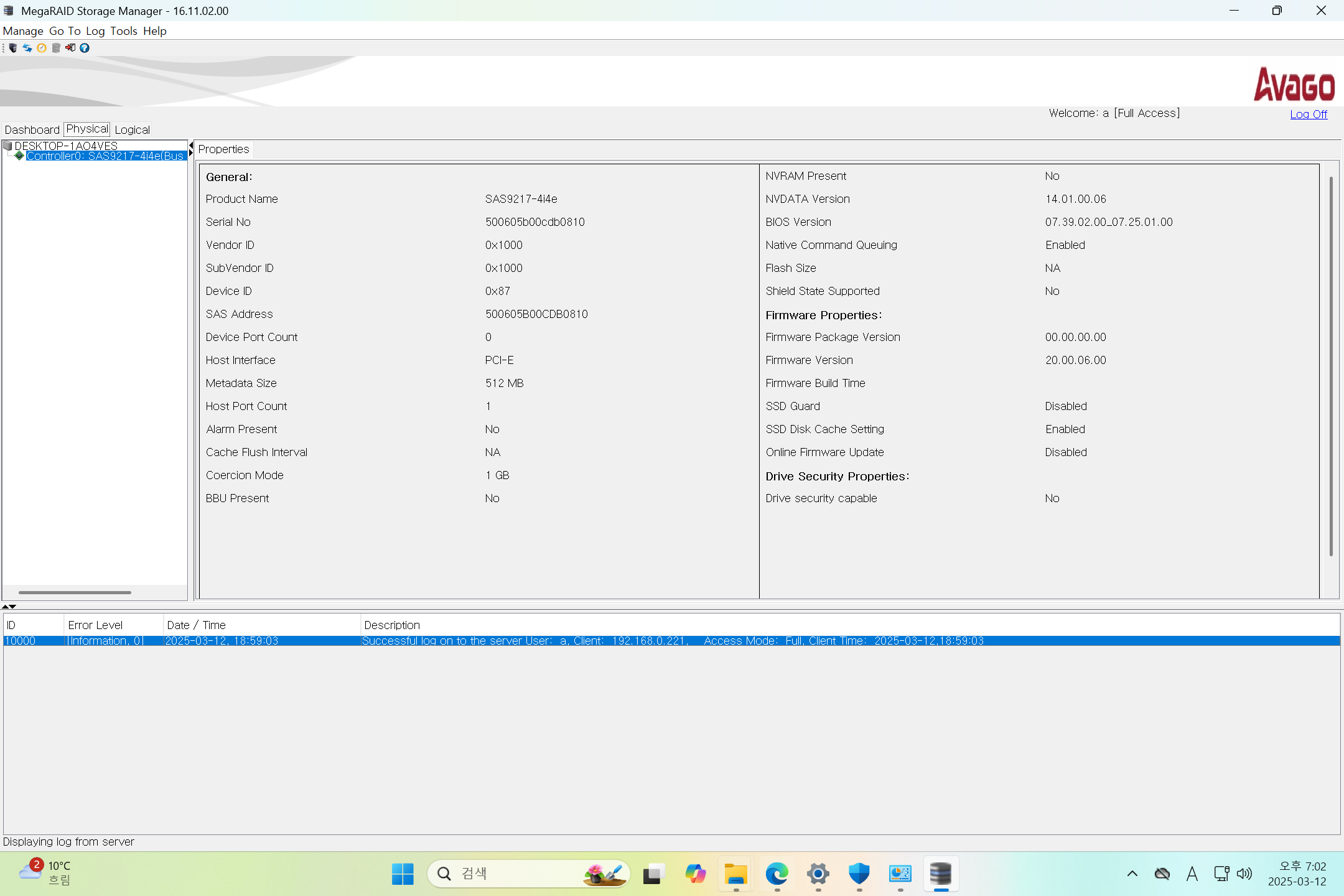This screenshot has width=1344, height=896.
Task: Show hidden system tray icons chevron
Action: pos(1132,874)
